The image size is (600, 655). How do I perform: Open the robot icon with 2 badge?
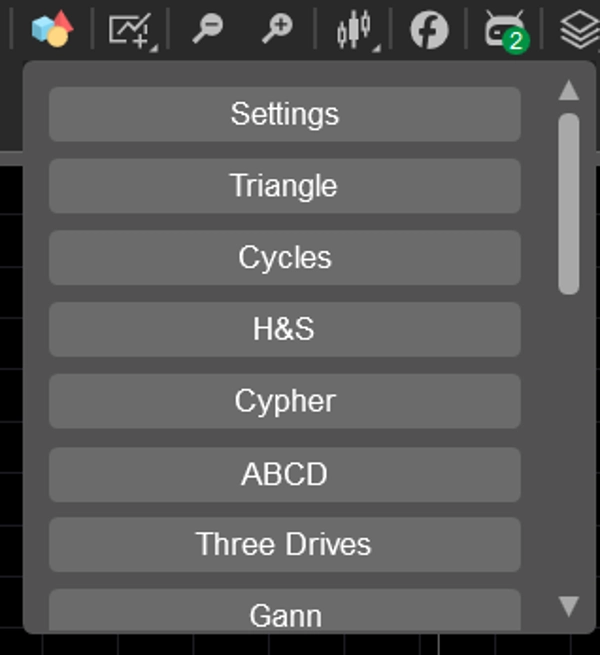tap(501, 28)
